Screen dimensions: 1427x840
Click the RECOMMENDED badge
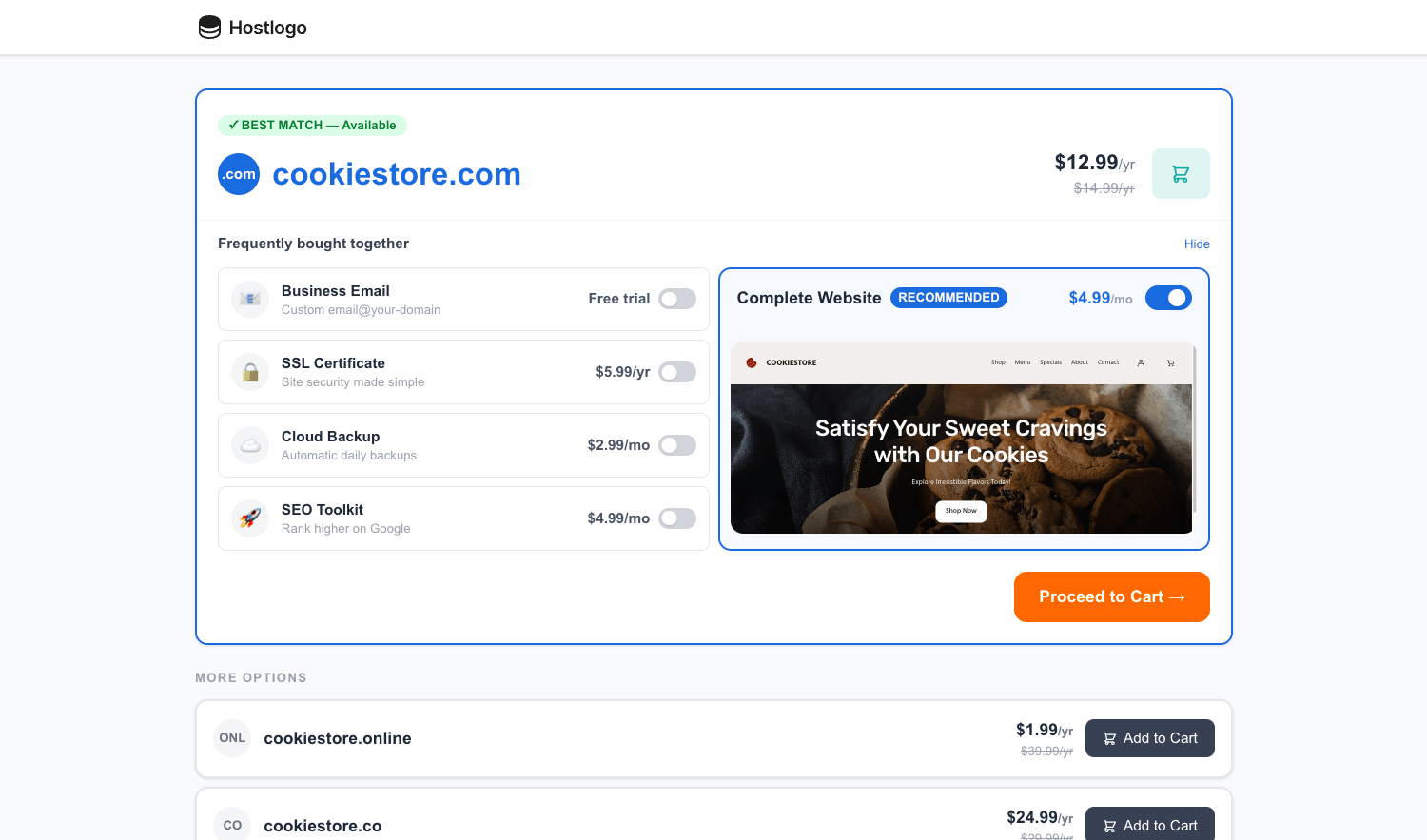point(948,298)
